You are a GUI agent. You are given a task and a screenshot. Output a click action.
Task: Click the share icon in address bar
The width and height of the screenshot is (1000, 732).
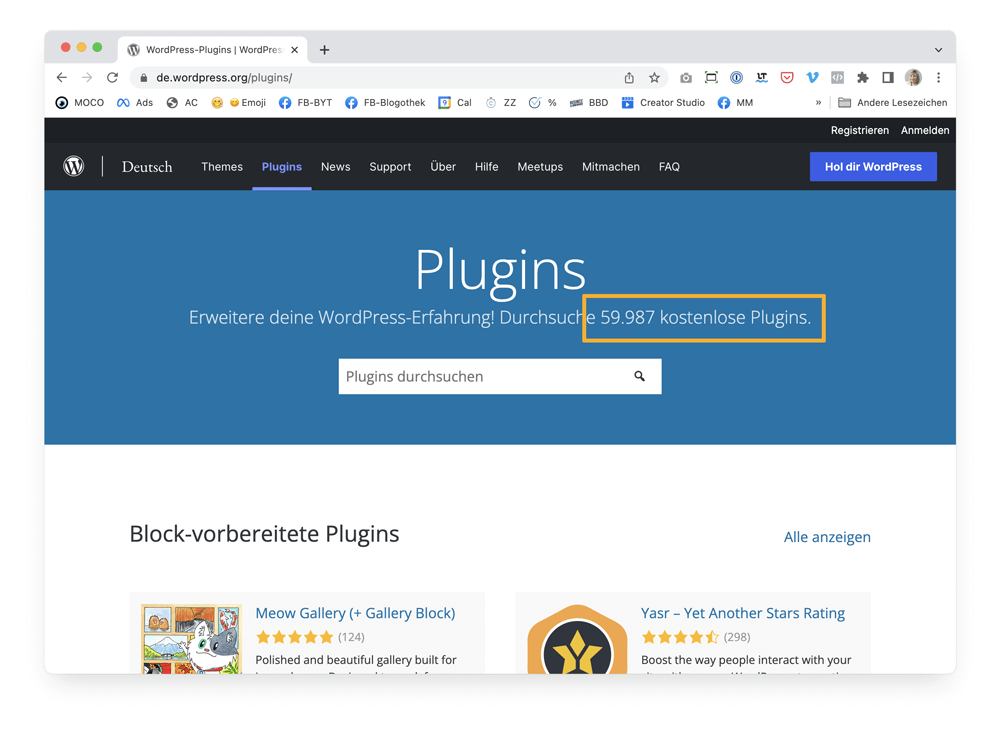click(x=629, y=78)
